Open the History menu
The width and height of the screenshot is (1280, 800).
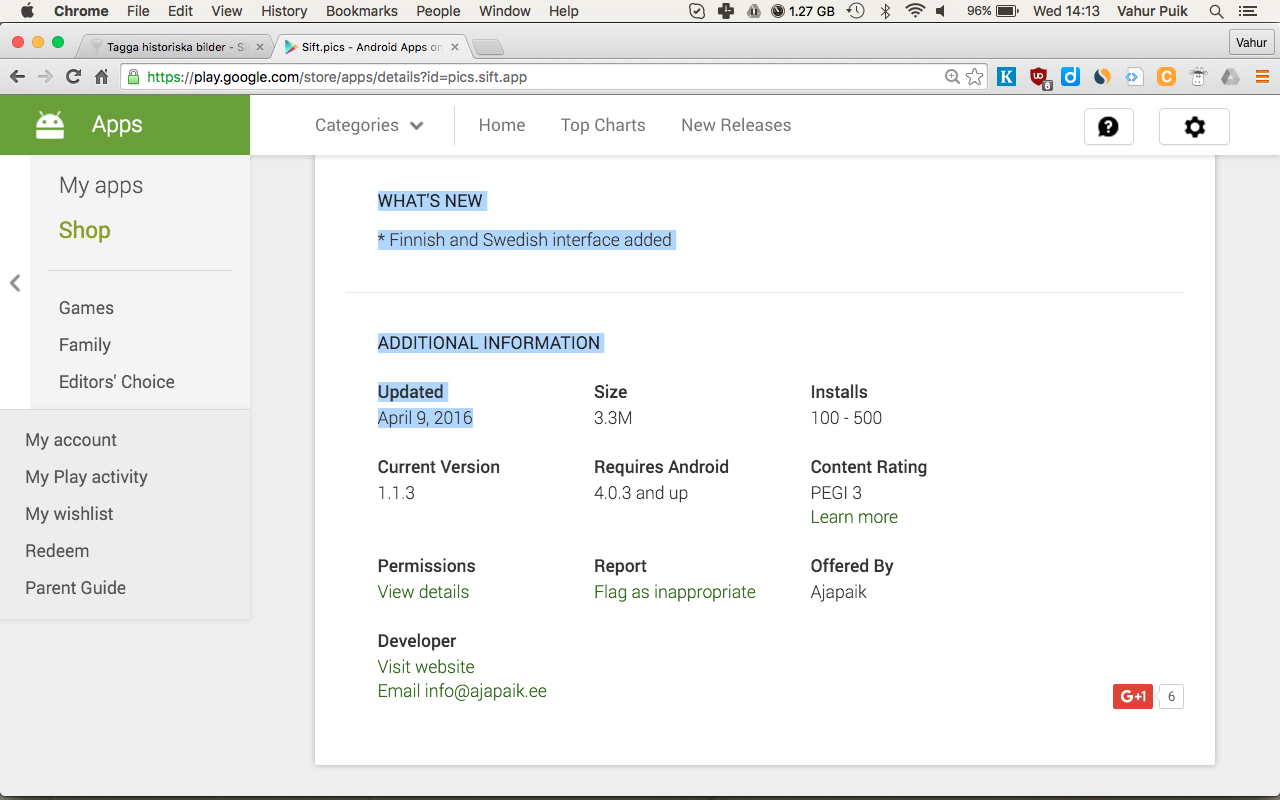pos(284,11)
